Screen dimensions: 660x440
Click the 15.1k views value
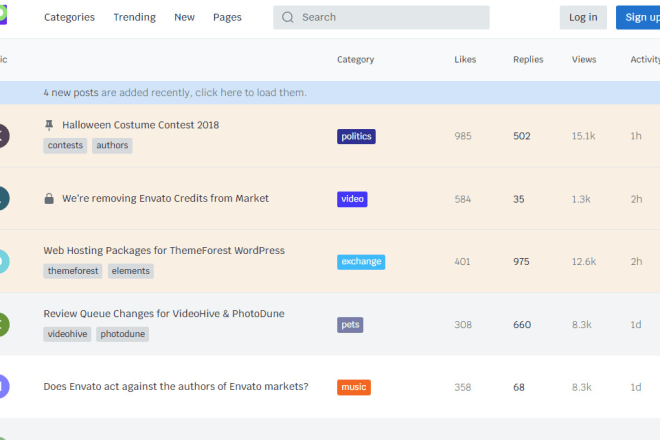tap(583, 136)
